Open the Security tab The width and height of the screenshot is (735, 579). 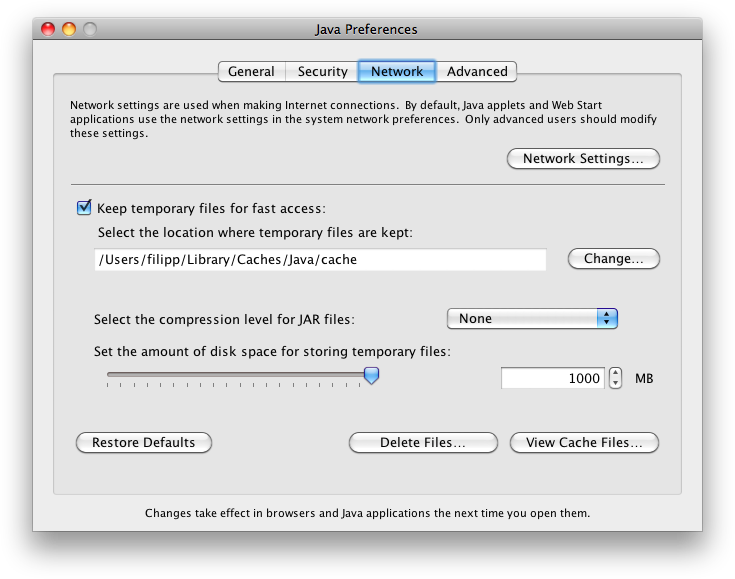point(322,71)
